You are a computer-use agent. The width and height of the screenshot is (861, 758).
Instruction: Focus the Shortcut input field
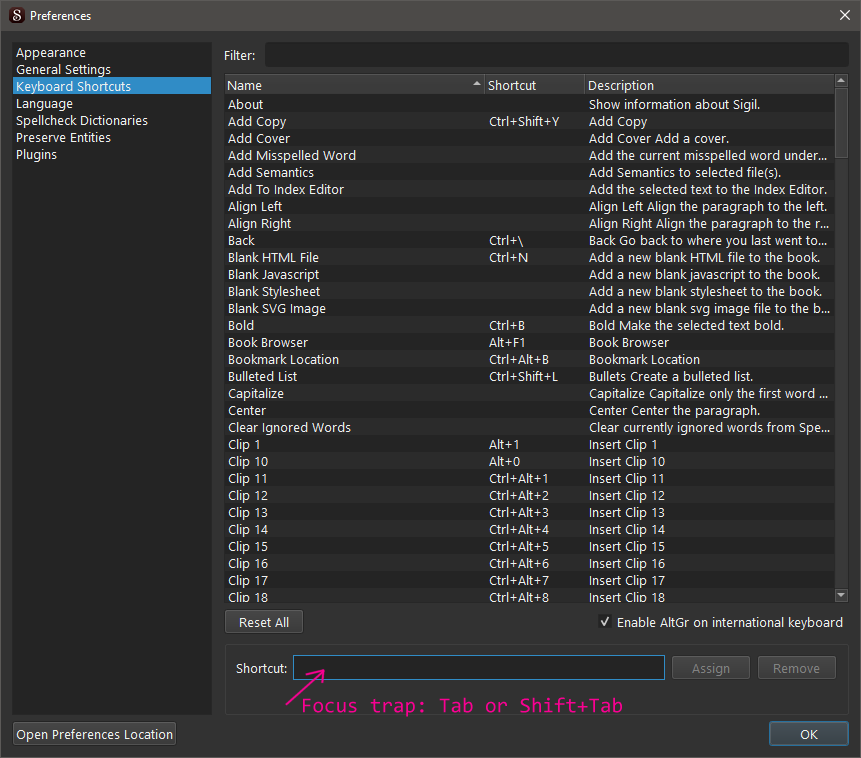479,667
